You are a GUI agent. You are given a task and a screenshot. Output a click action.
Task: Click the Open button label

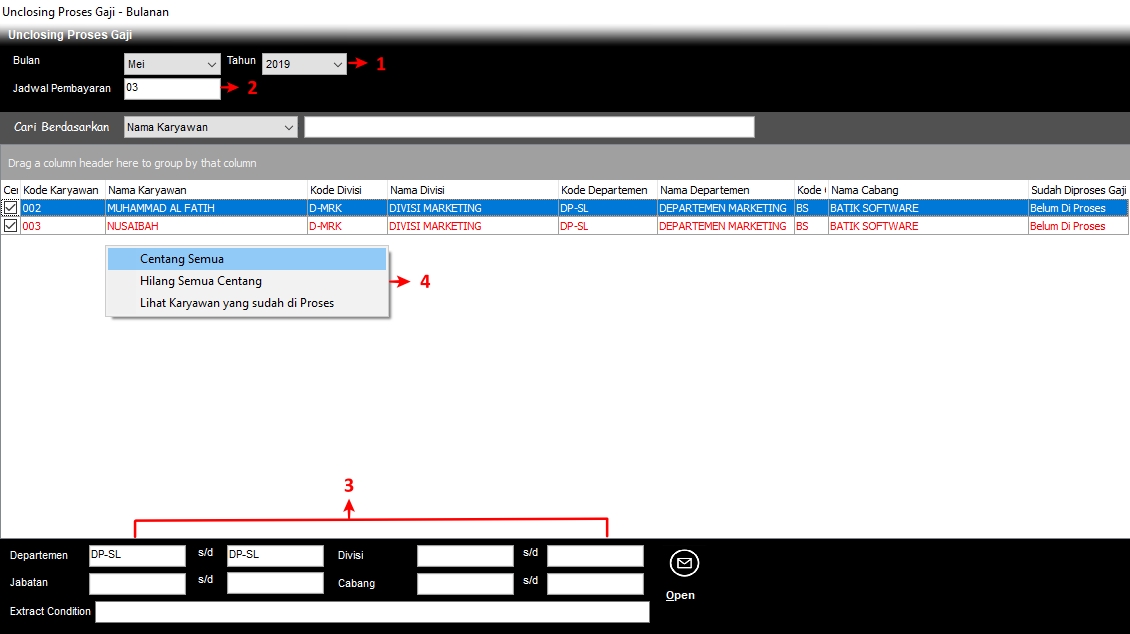tap(680, 595)
